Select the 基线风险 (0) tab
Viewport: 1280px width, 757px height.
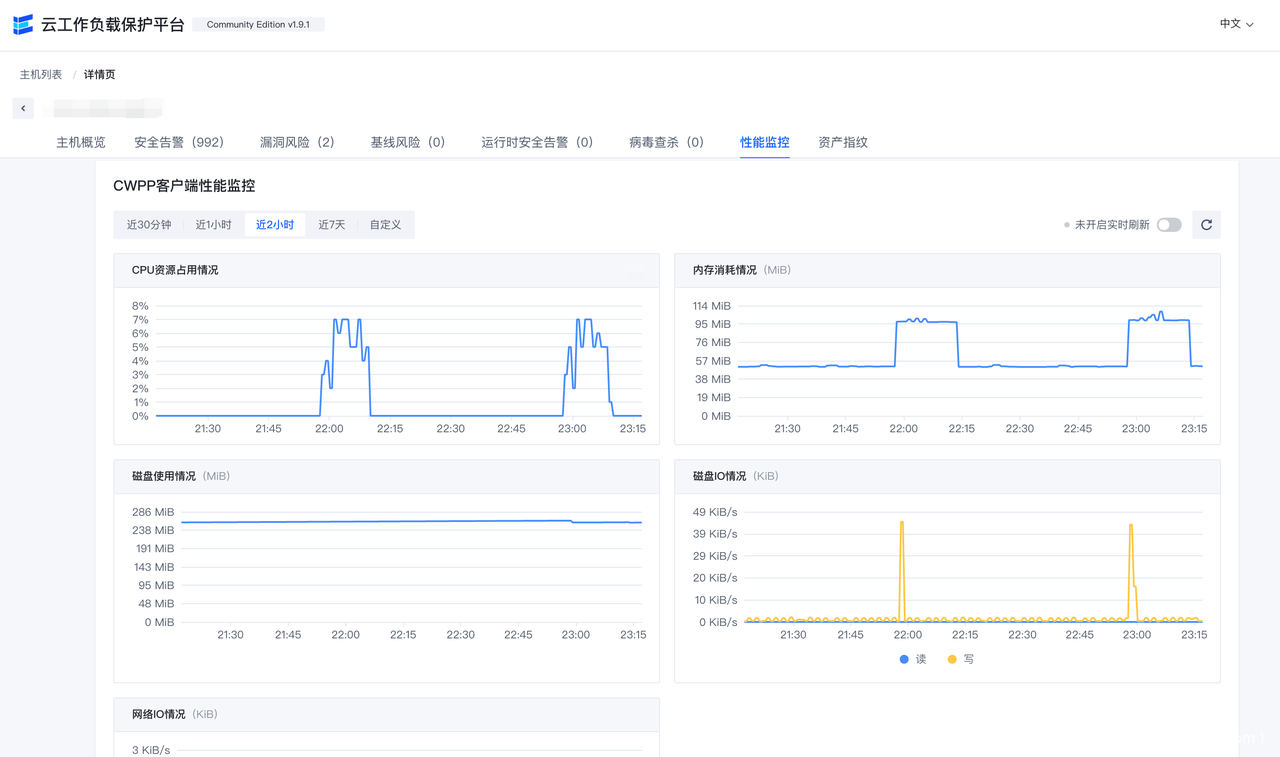[408, 142]
